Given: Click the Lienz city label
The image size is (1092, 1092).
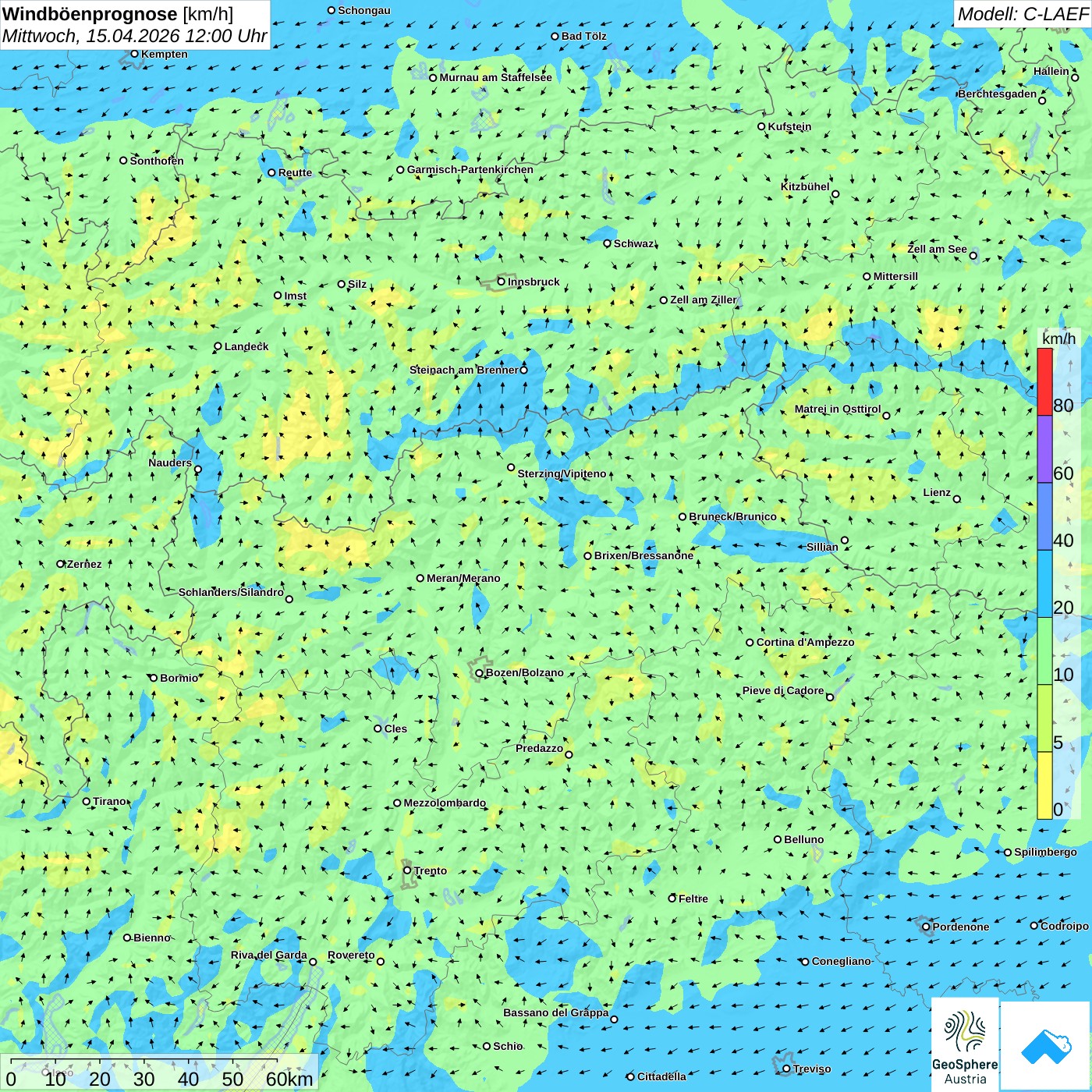Looking at the screenshot, I should [937, 492].
